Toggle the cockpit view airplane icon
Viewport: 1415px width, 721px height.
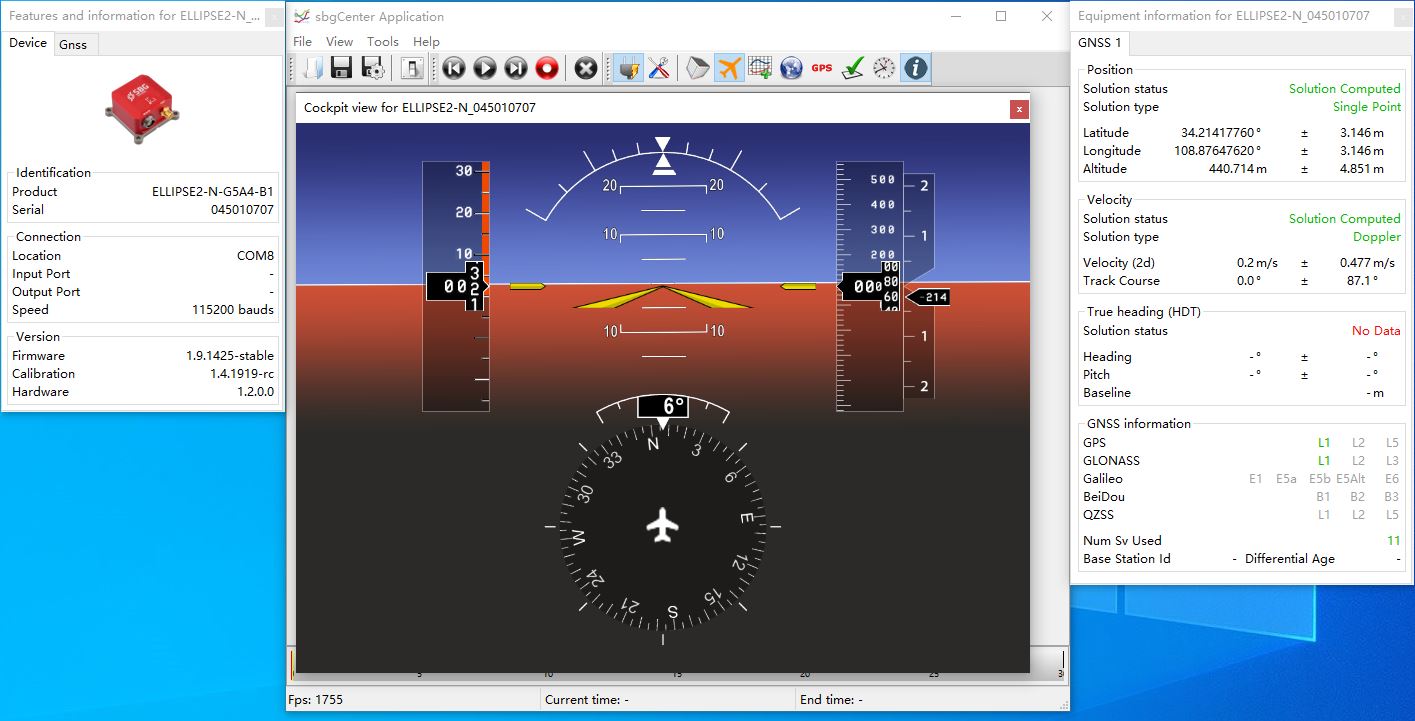click(729, 68)
